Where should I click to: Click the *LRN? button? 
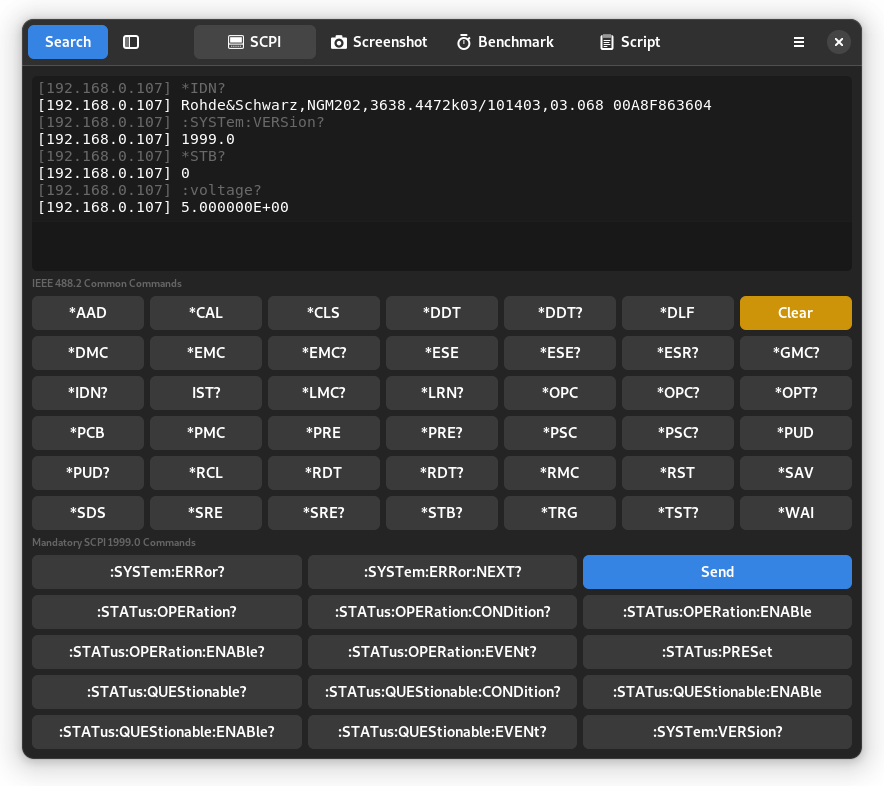tap(442, 393)
